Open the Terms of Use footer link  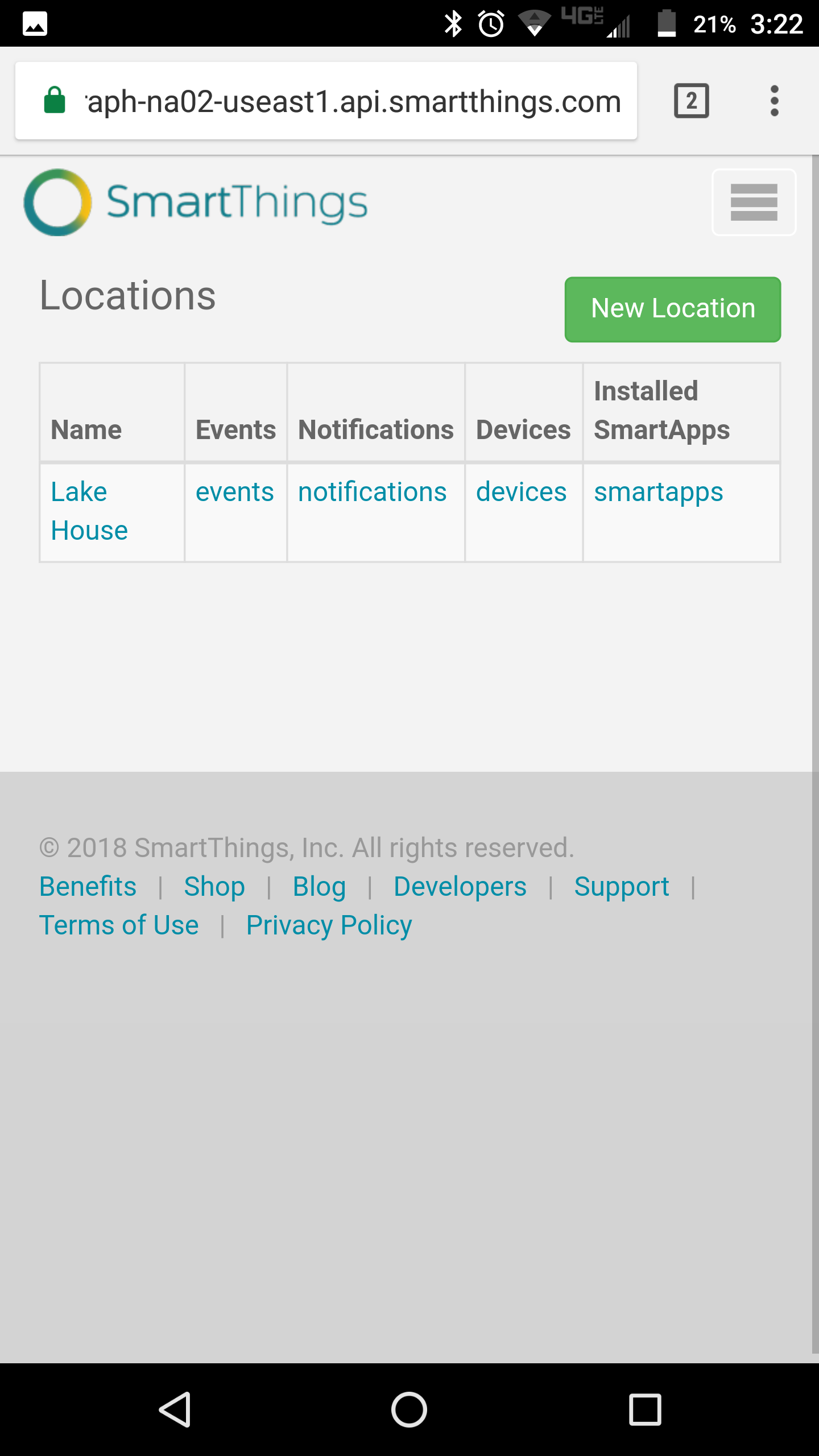click(x=119, y=925)
